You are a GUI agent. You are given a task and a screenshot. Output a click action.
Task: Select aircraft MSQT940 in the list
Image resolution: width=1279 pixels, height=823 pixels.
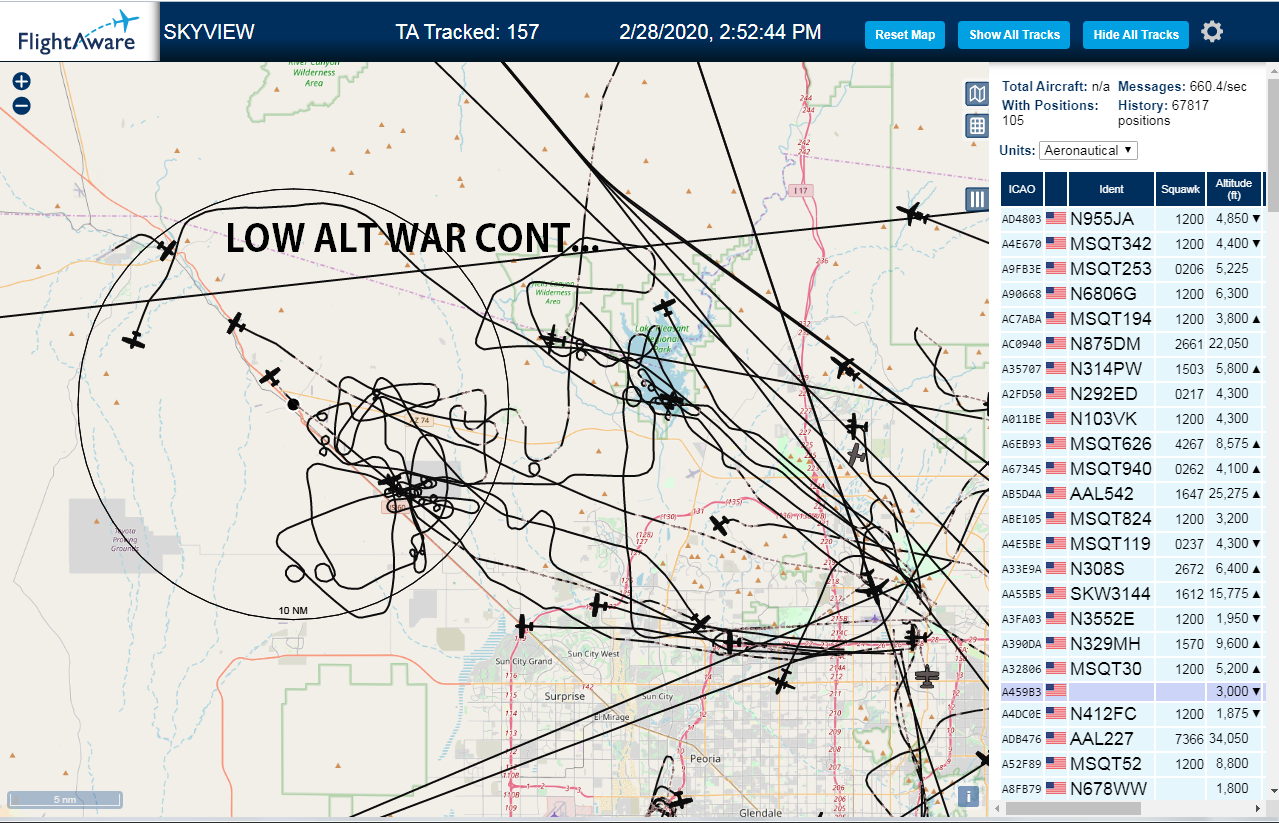(x=1133, y=468)
